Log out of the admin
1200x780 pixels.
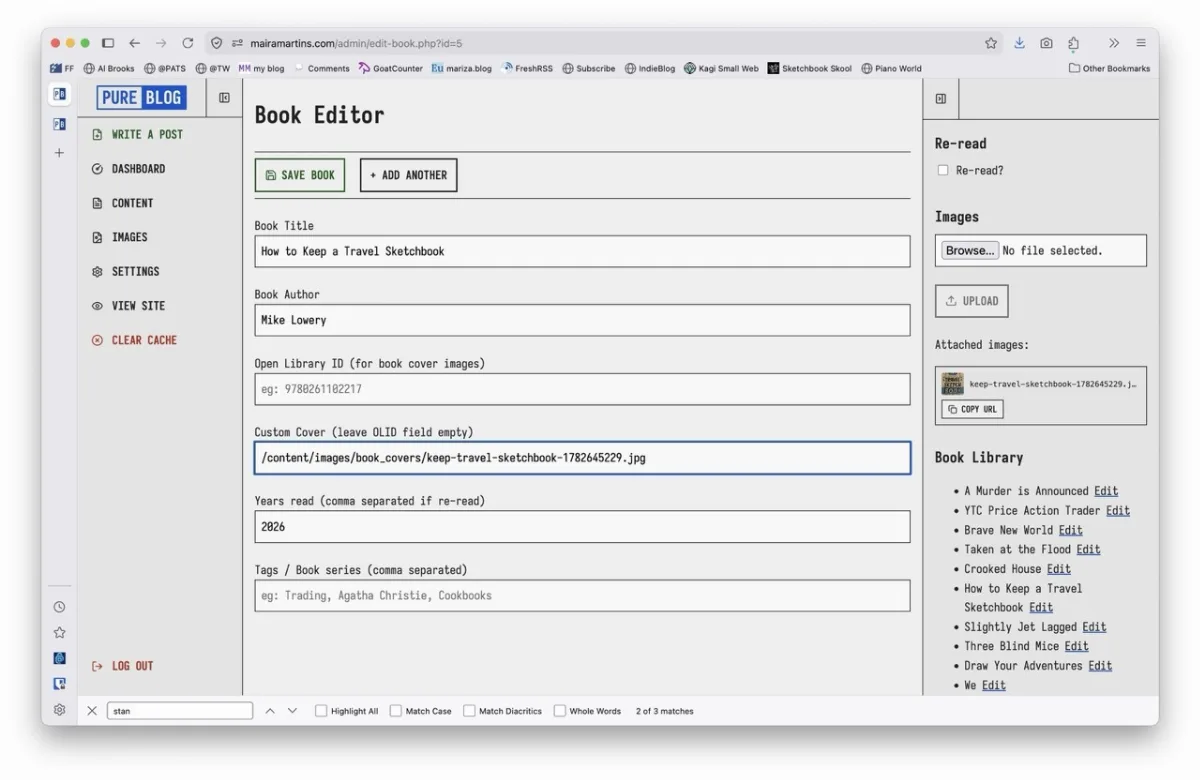pos(123,666)
